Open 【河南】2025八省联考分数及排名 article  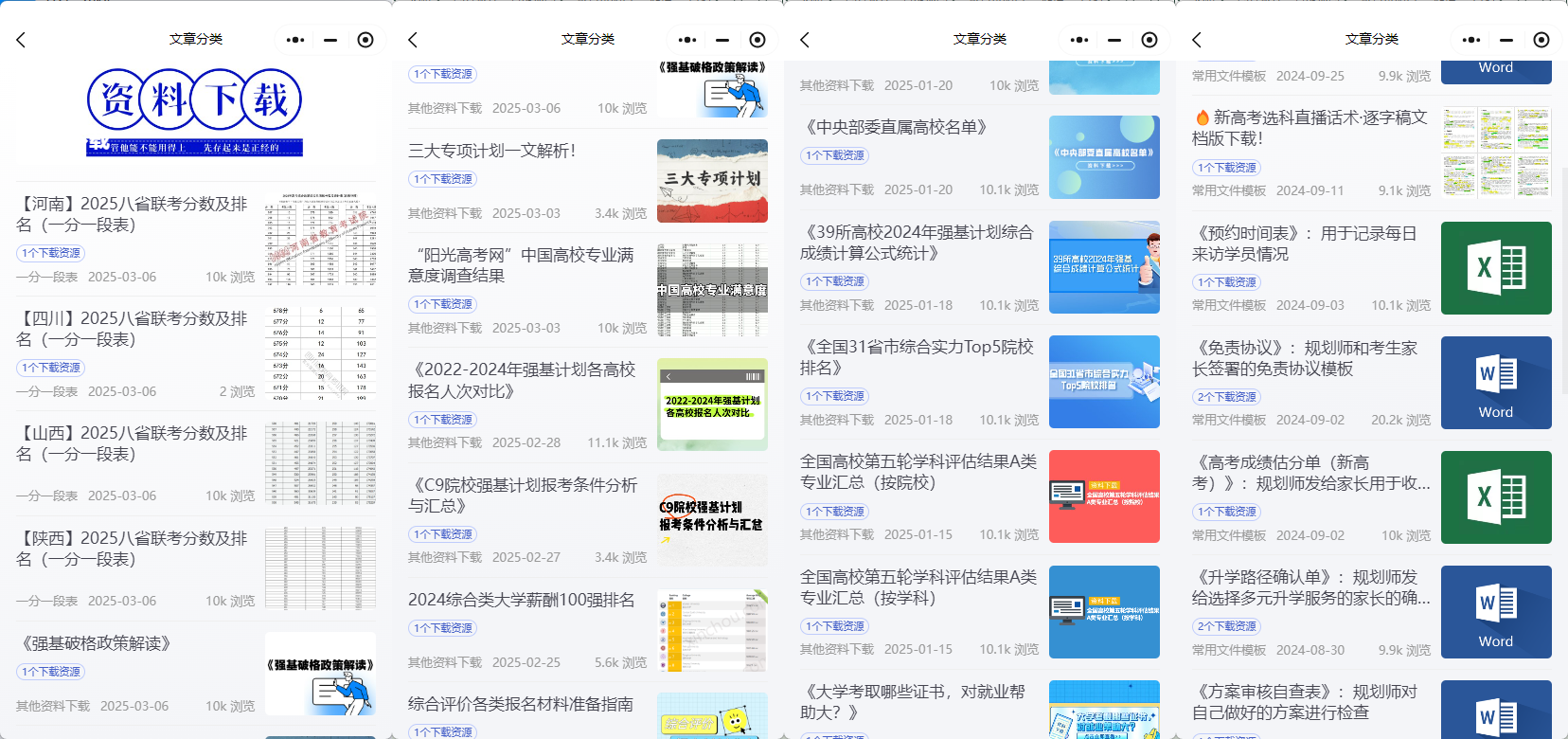tap(133, 214)
